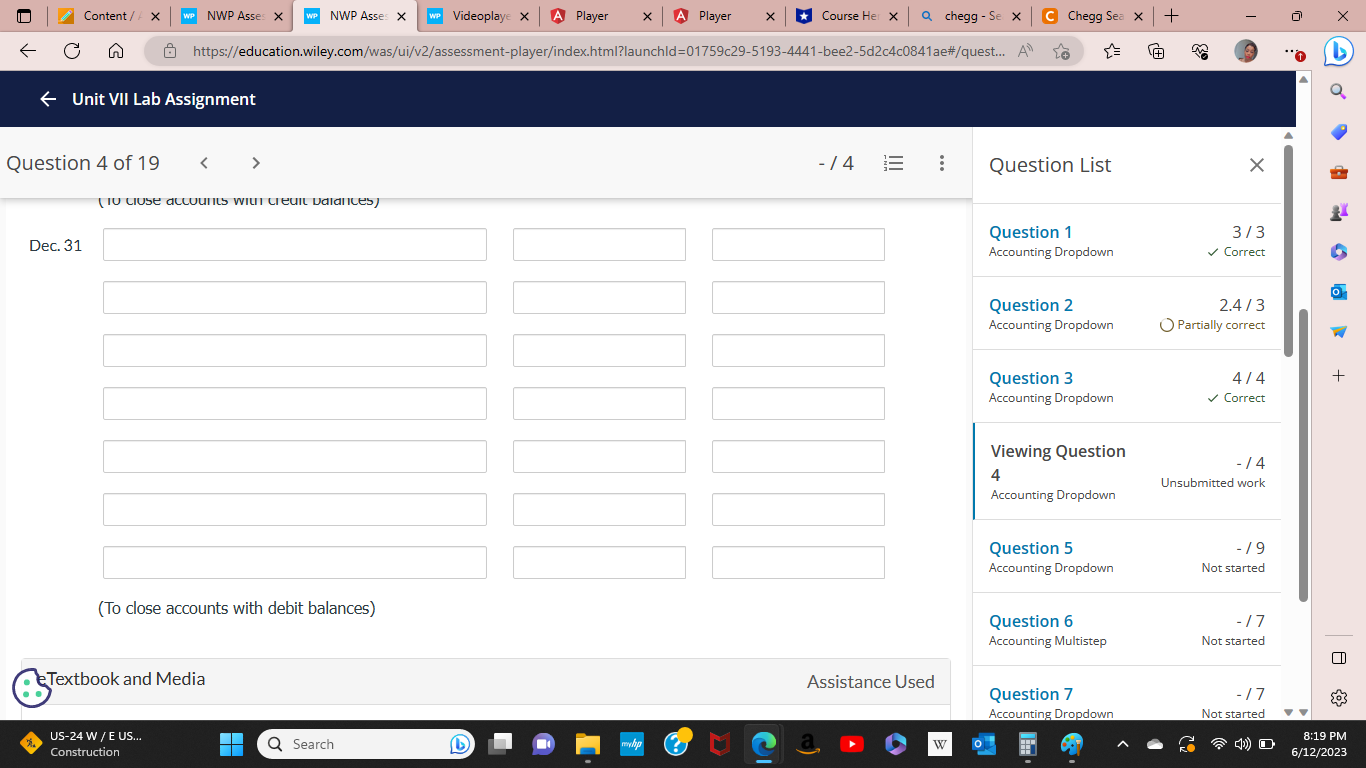
Task: Click the Dec. 31 row credit amount field
Action: [x=798, y=245]
